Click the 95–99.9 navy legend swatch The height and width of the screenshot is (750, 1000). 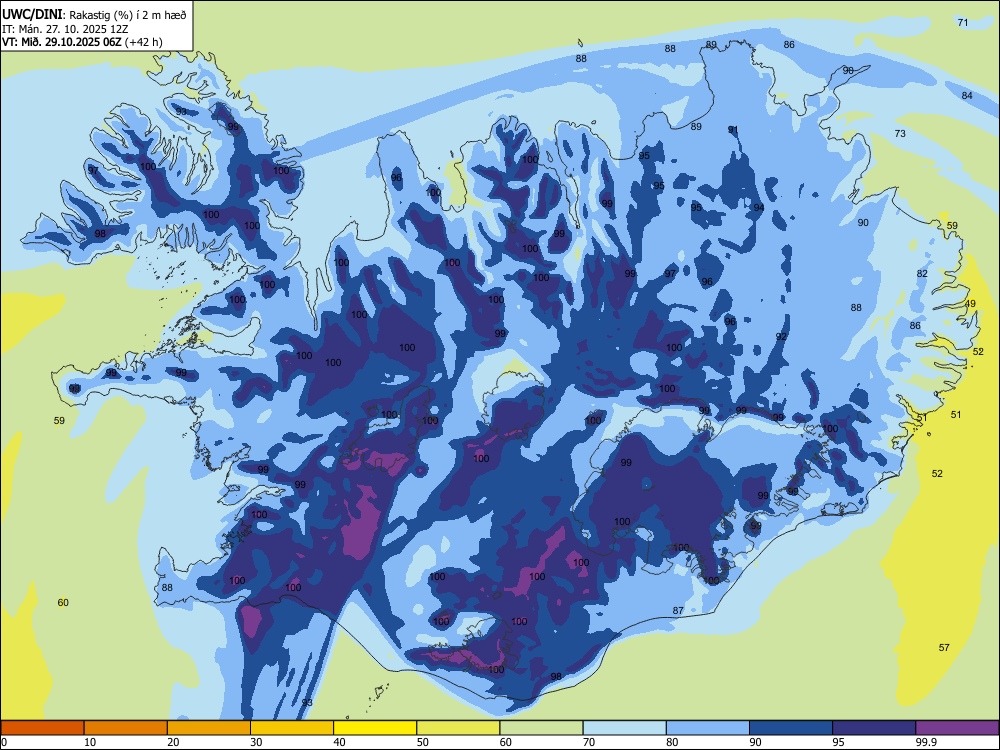[874, 728]
